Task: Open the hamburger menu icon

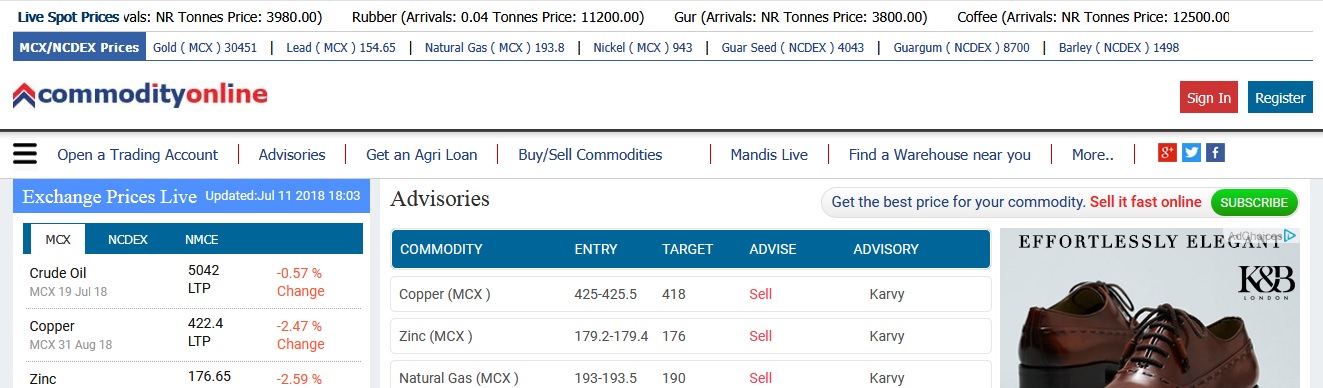Action: tap(25, 154)
